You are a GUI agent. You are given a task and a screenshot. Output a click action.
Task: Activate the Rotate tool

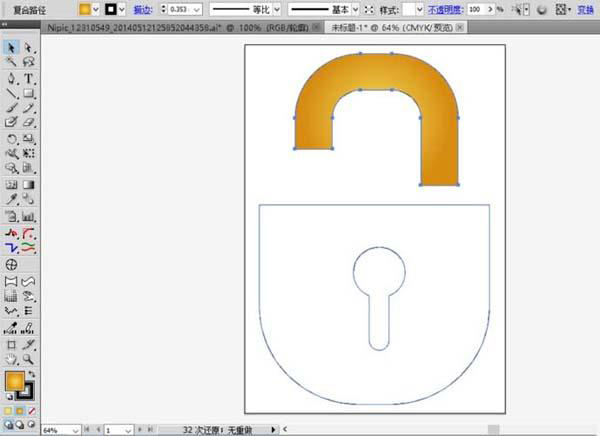tap(11, 139)
